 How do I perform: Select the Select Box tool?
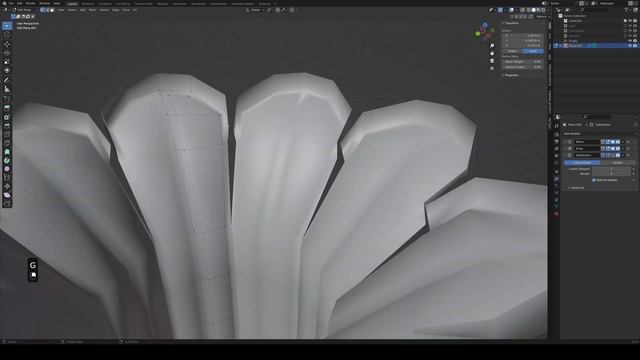click(x=7, y=26)
